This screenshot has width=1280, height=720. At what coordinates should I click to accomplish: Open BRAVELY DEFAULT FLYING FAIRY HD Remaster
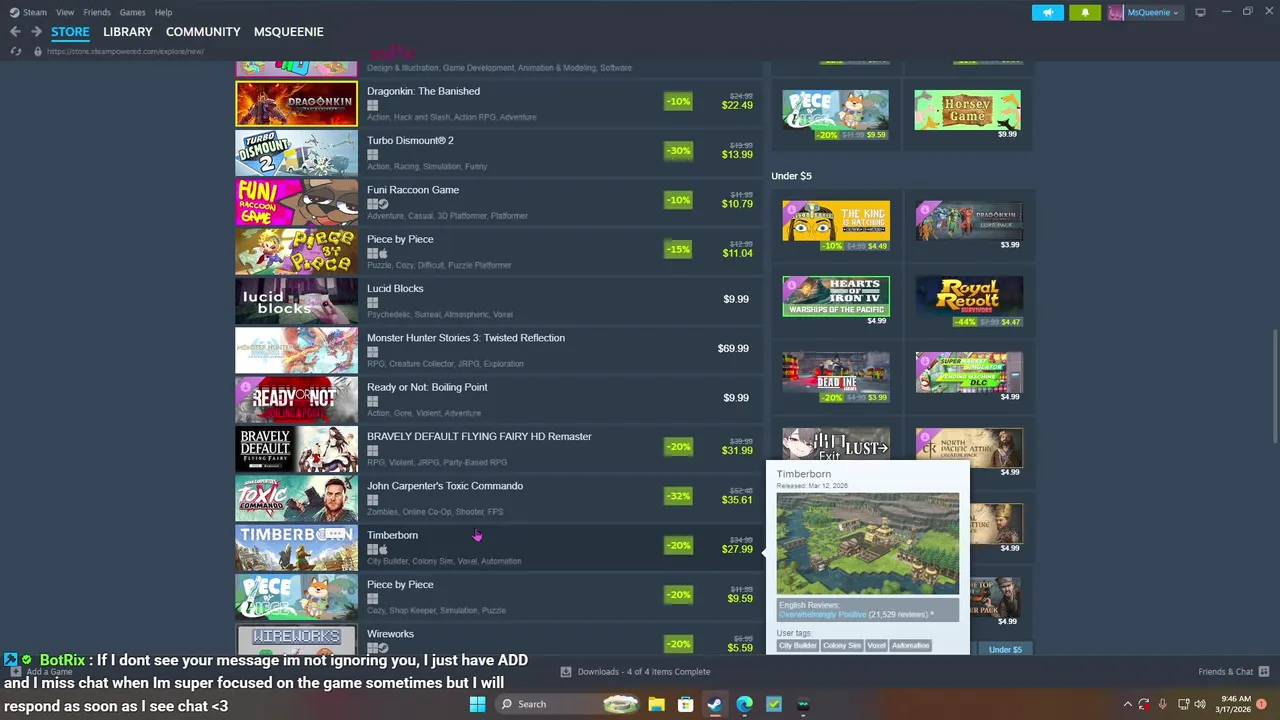click(x=479, y=436)
